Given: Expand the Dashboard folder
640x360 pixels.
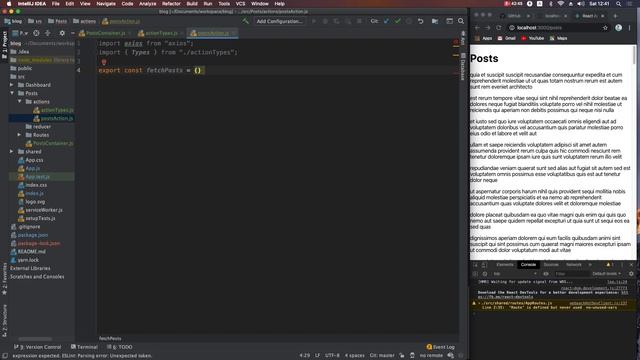Looking at the screenshot, I should click(11, 85).
